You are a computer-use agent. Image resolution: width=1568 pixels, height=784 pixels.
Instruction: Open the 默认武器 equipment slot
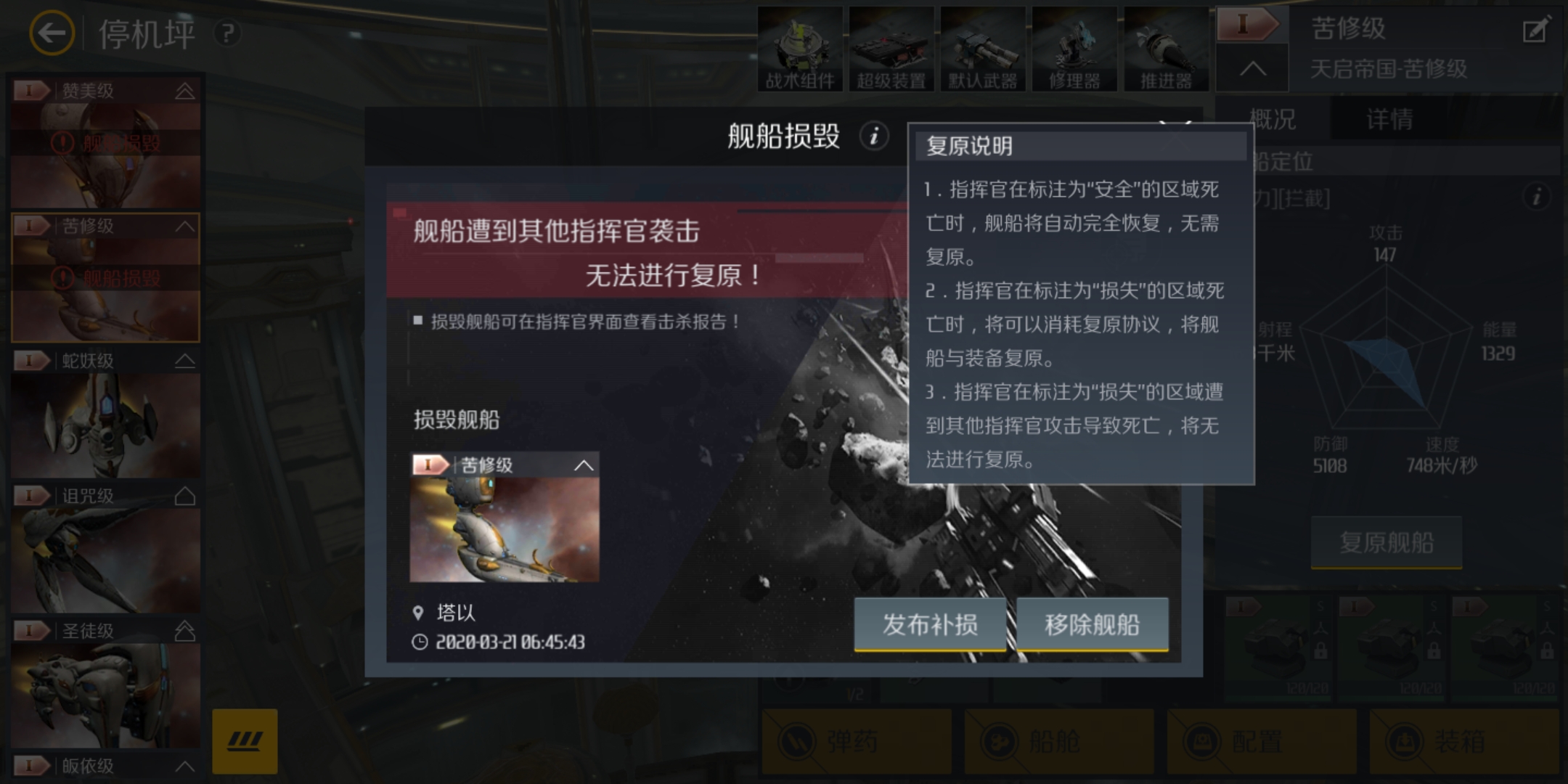(x=983, y=49)
